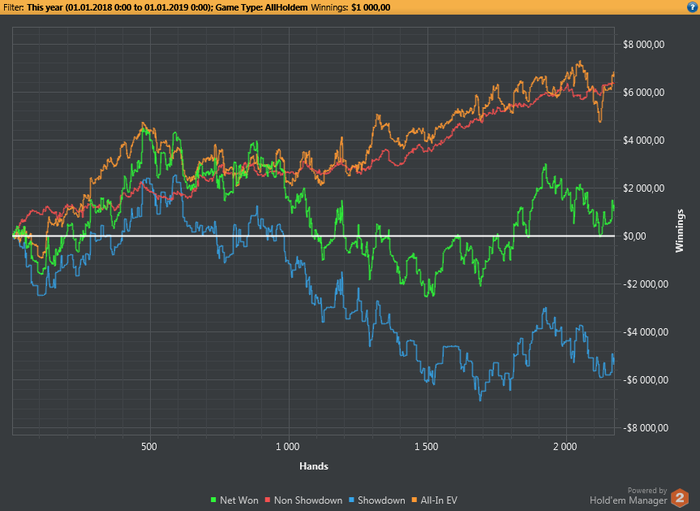Click the $2 000,00 axis label

644,188
